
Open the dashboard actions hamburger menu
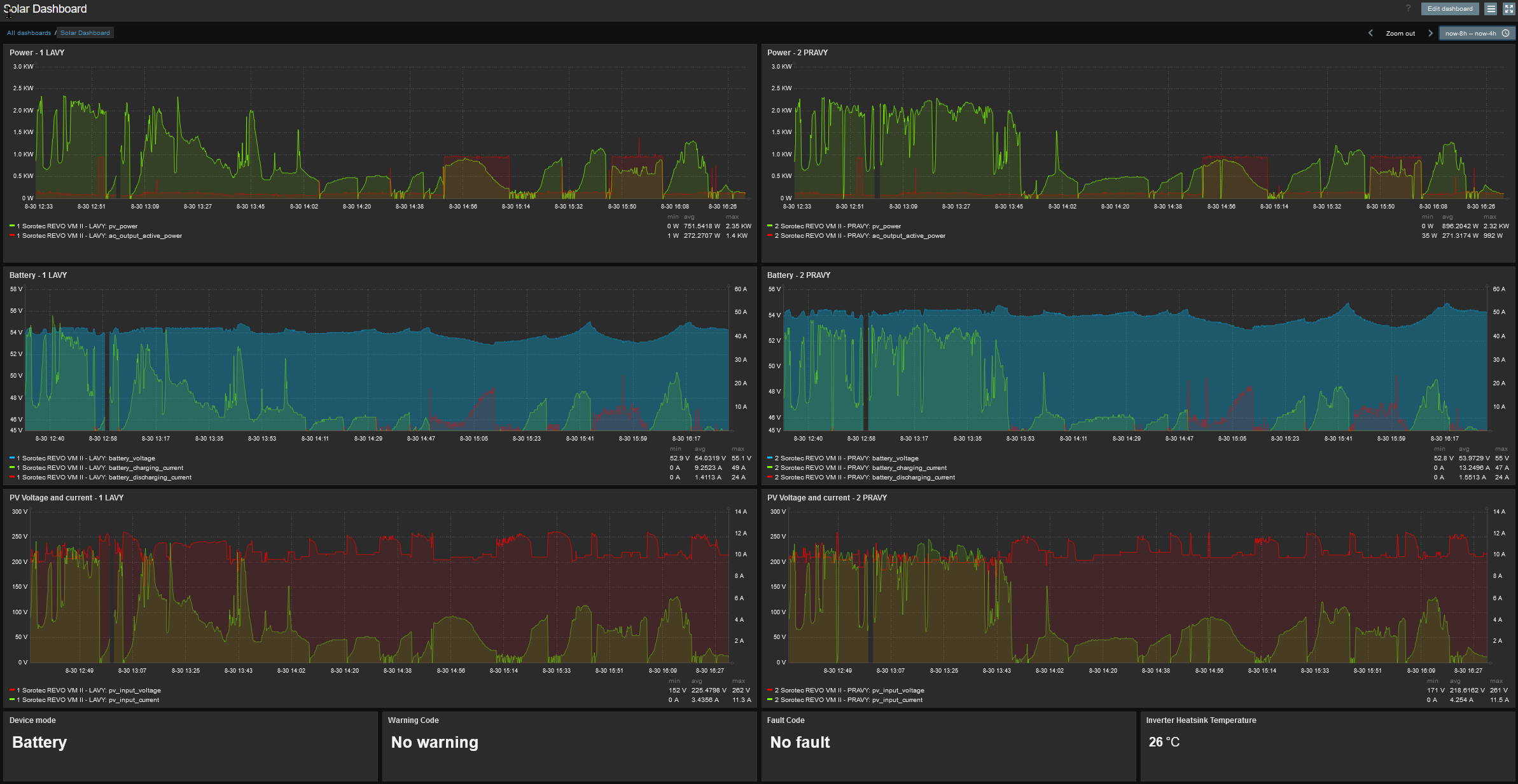1491,9
